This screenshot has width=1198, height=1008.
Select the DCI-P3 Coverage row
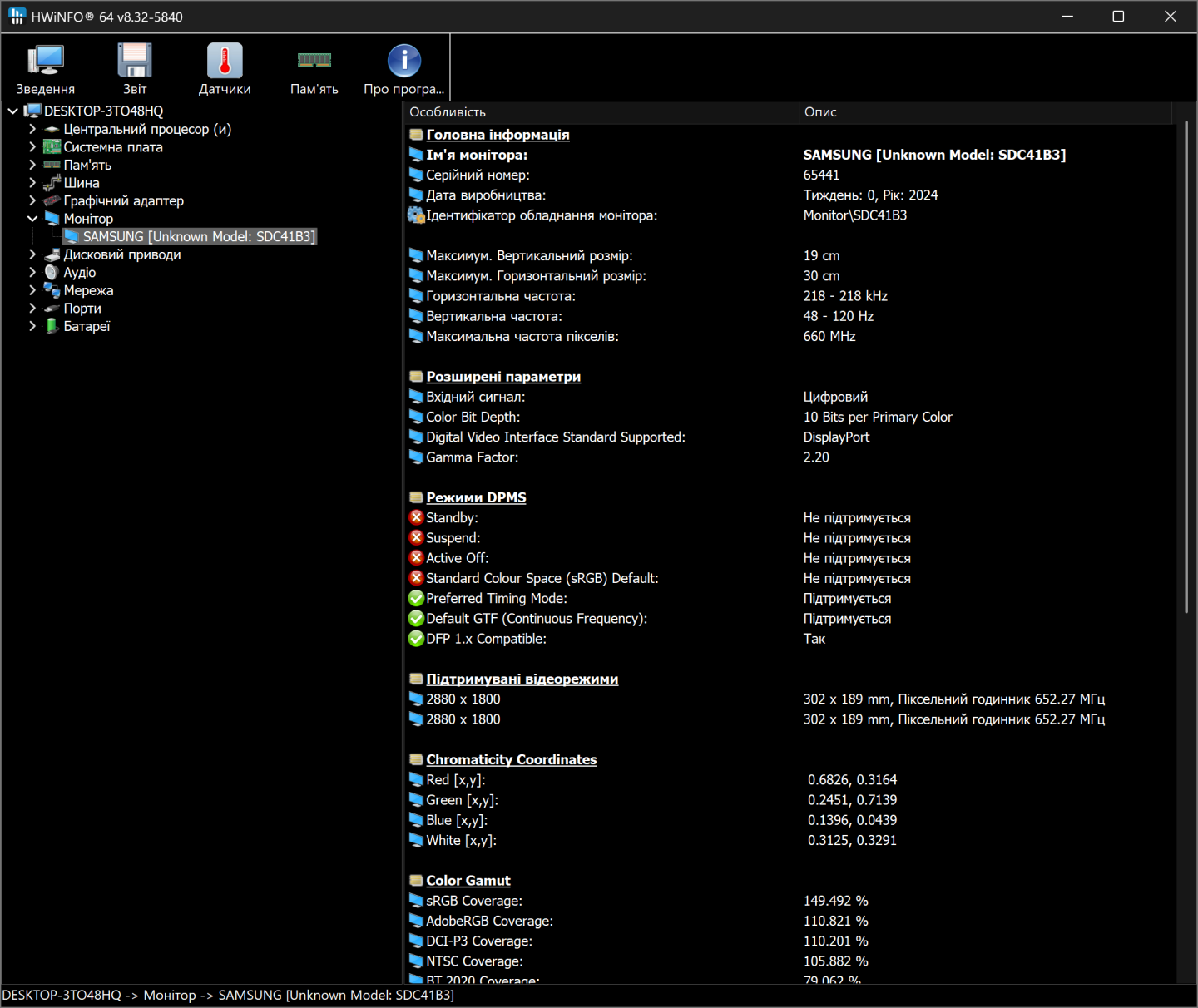coord(790,941)
